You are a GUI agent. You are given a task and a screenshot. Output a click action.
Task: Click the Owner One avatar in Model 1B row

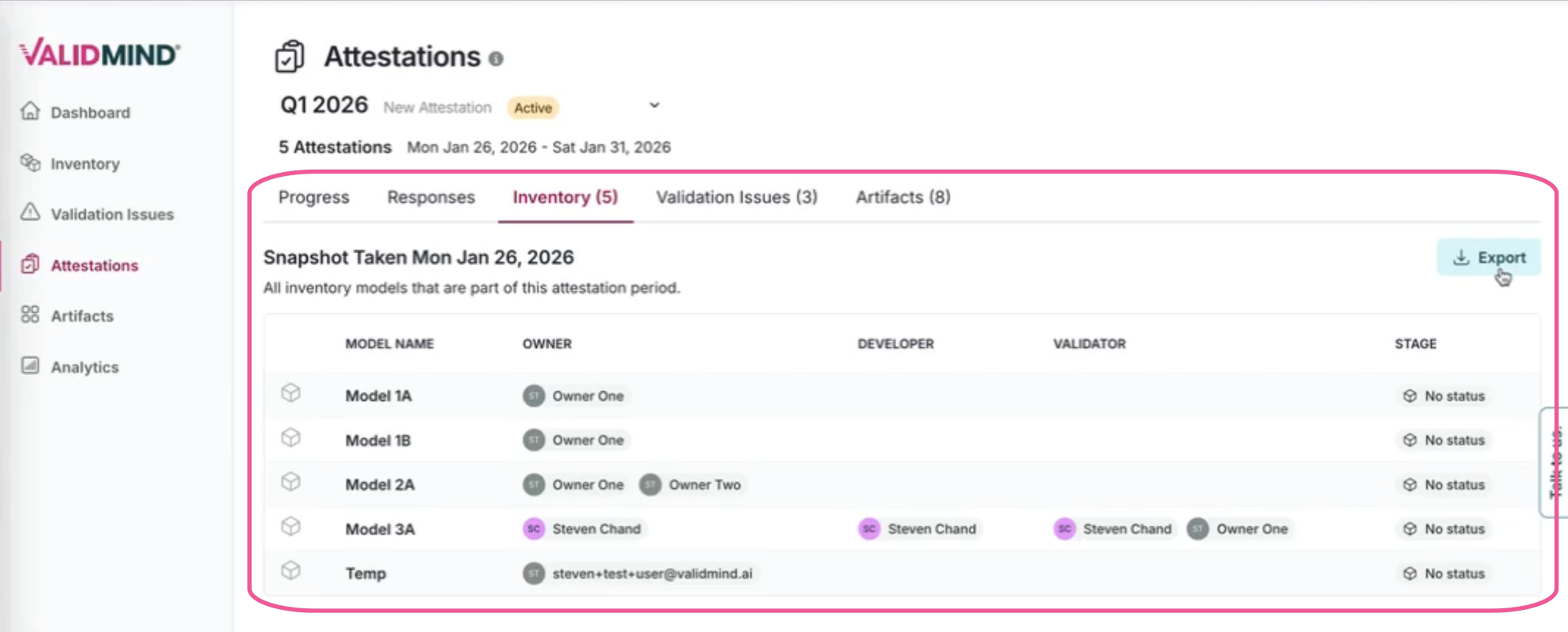tap(534, 440)
